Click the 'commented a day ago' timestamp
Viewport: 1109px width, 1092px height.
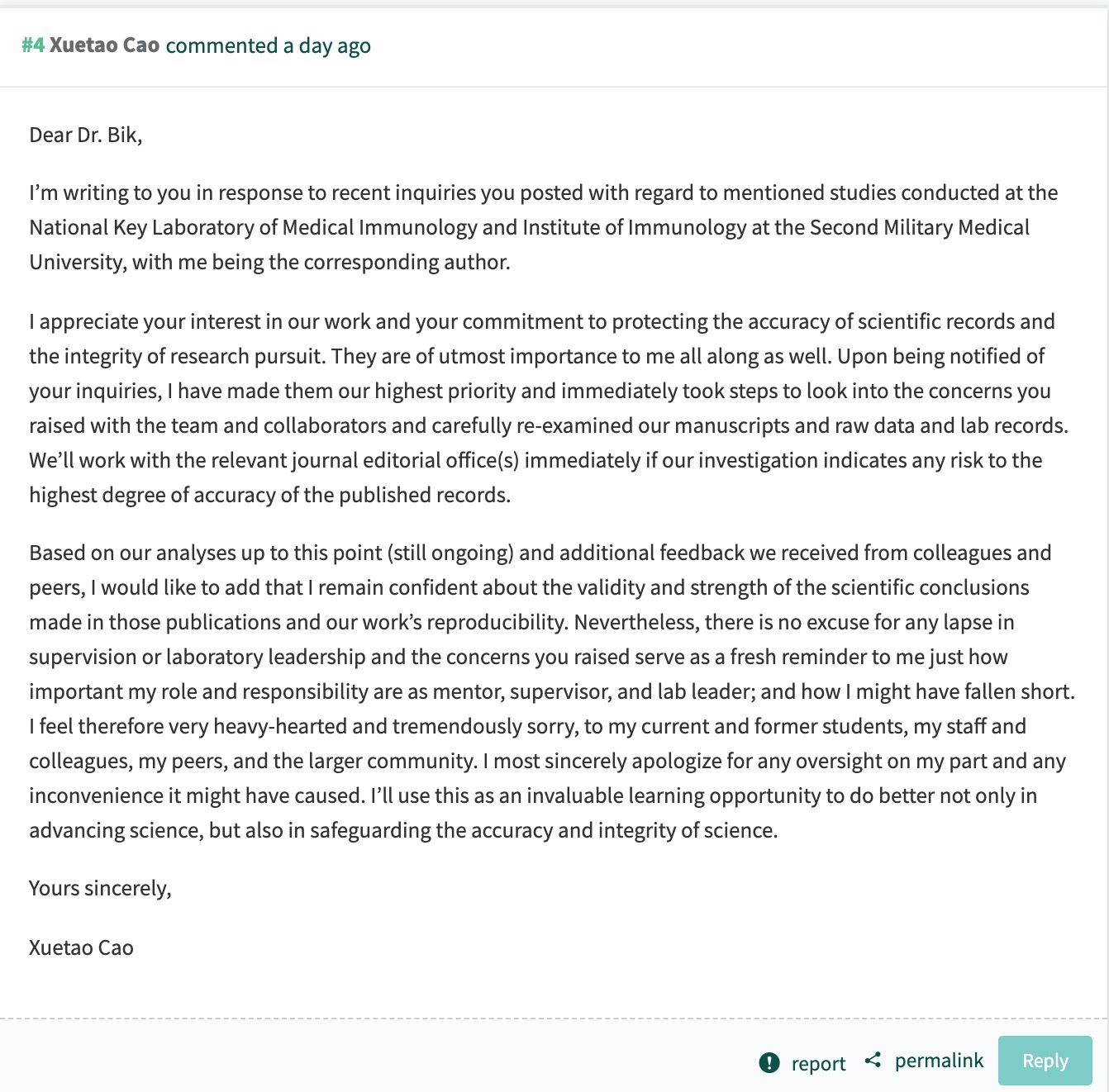(268, 45)
